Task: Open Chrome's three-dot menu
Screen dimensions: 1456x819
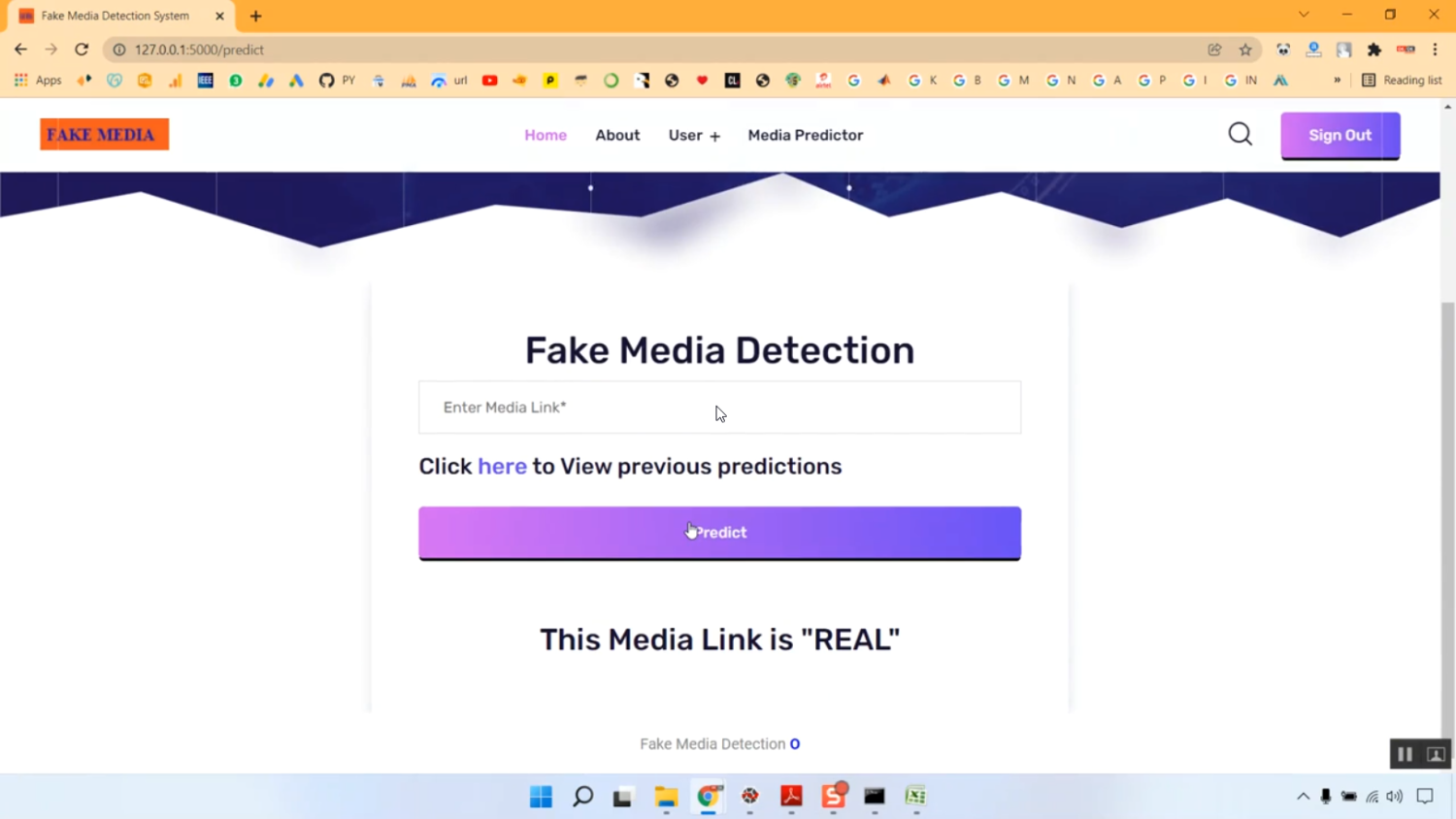Action: coord(1435,49)
